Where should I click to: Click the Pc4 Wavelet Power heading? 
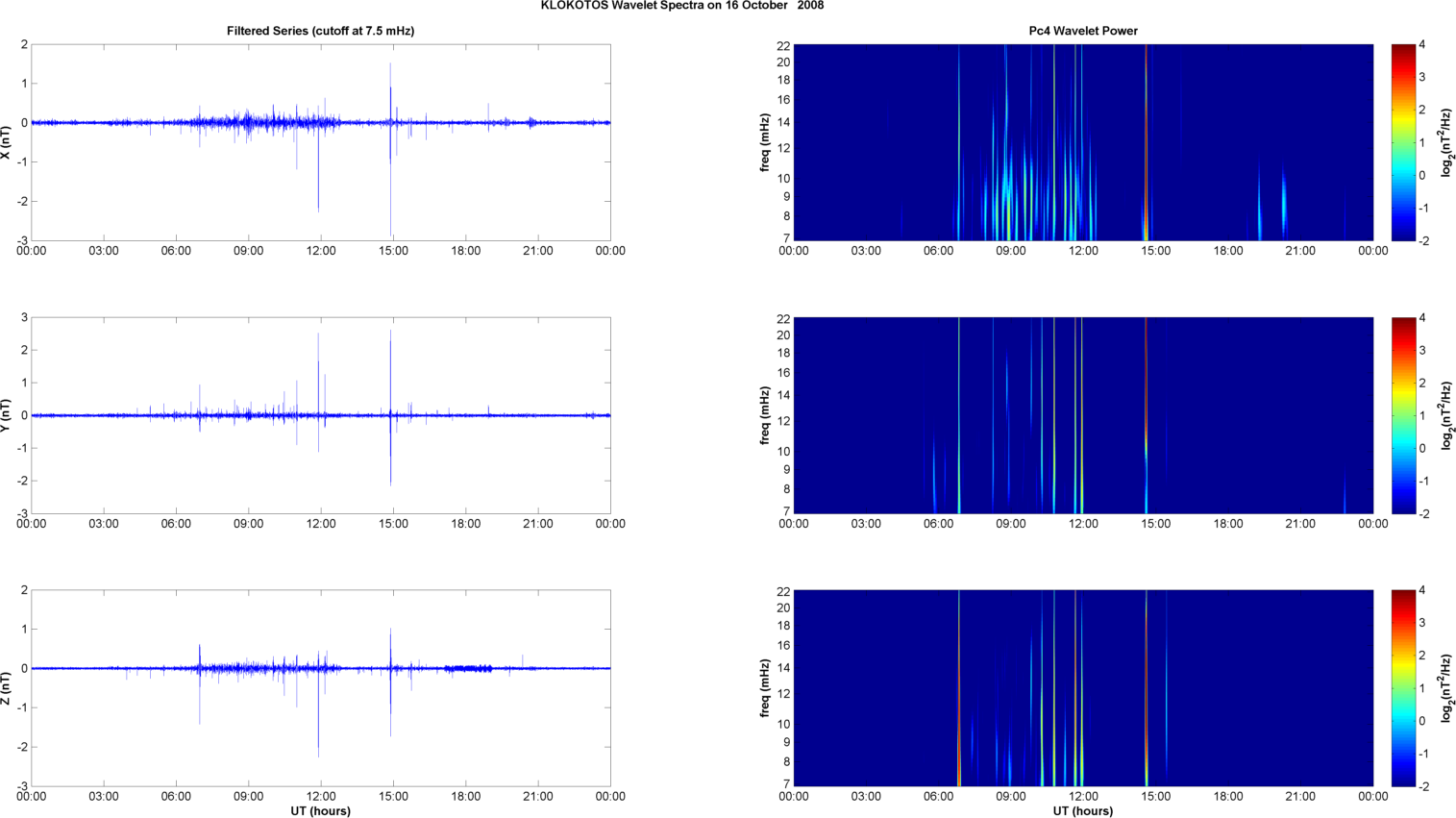coord(1082,31)
